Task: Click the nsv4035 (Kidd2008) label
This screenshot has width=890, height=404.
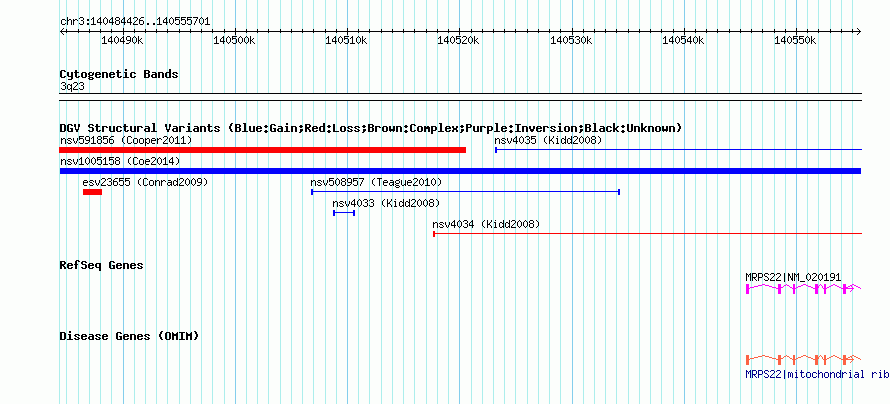Action: click(548, 140)
